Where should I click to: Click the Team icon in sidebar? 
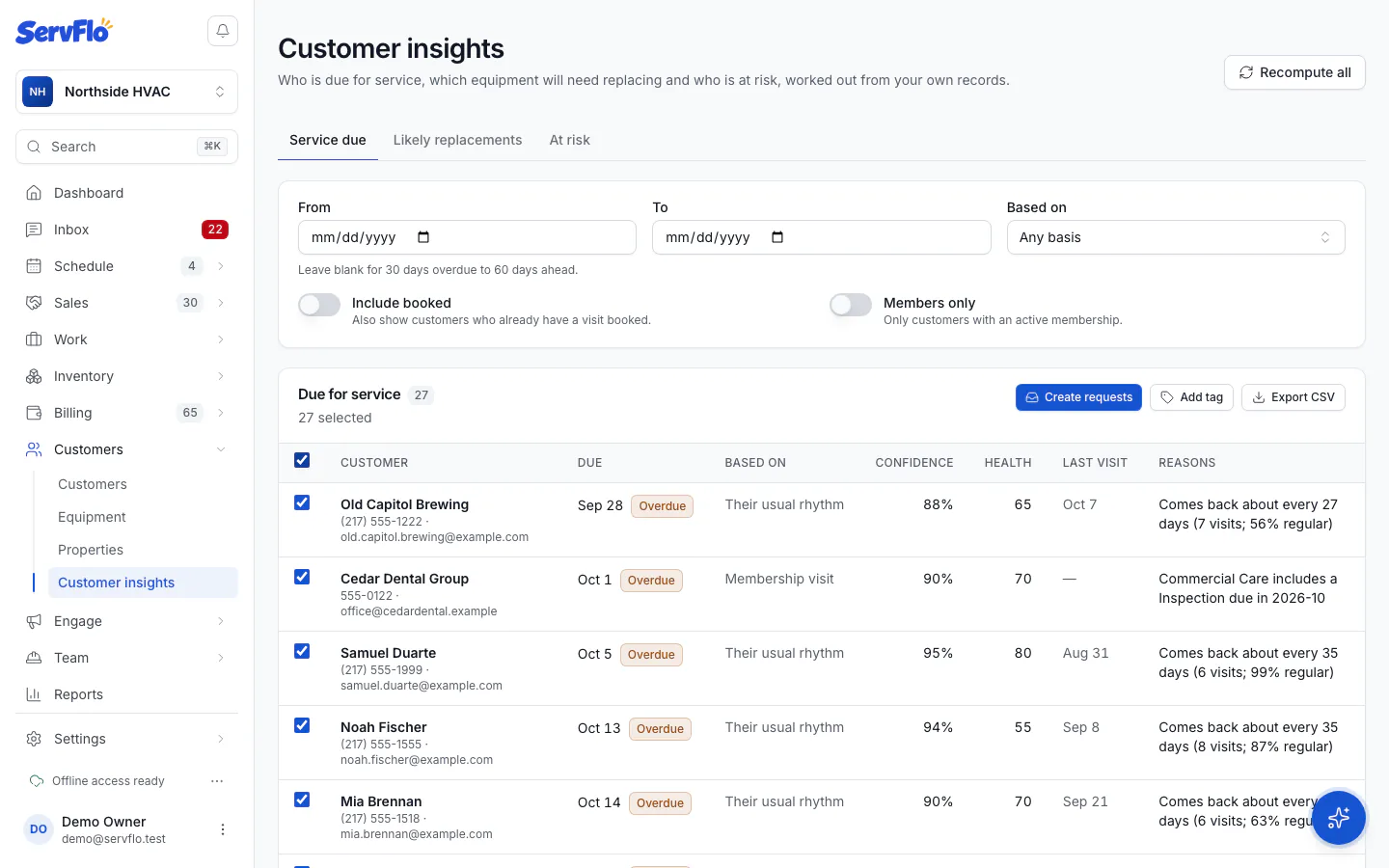click(x=34, y=658)
